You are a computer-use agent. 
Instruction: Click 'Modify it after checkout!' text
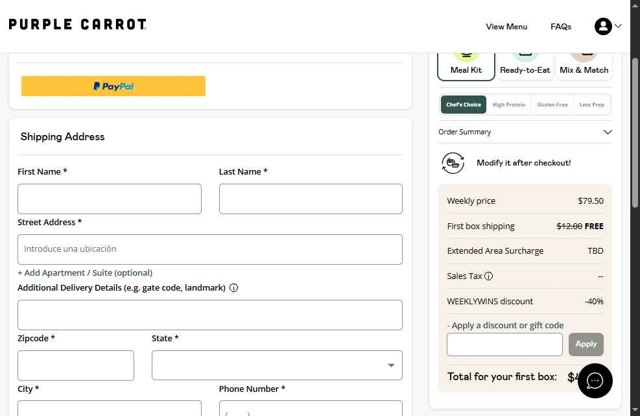pos(524,163)
